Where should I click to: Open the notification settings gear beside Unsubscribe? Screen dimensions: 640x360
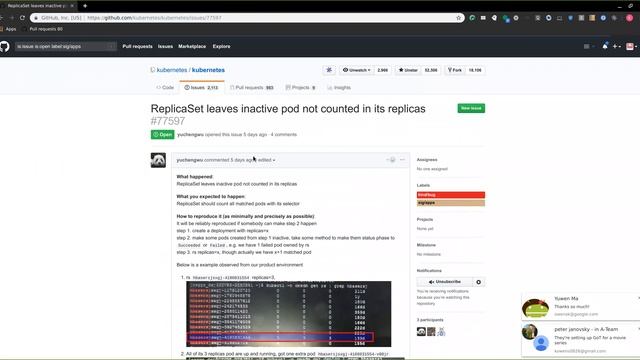click(x=479, y=282)
